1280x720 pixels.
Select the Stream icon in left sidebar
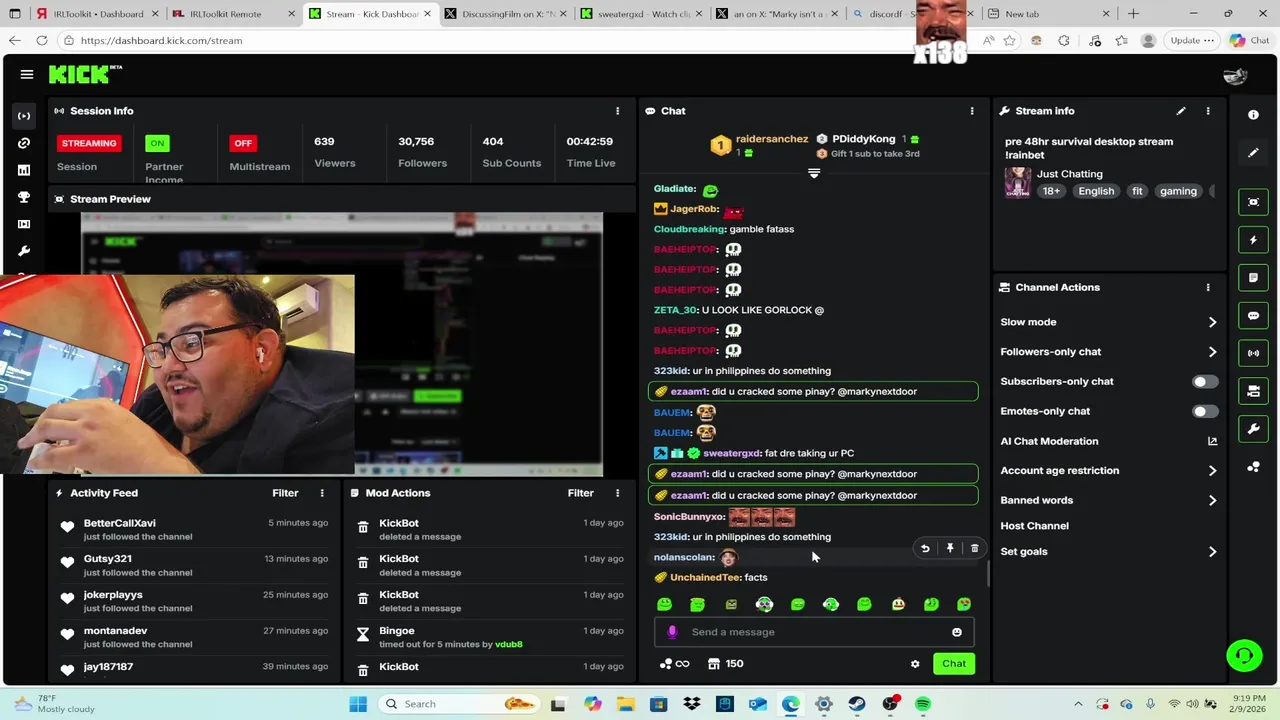[x=24, y=116]
